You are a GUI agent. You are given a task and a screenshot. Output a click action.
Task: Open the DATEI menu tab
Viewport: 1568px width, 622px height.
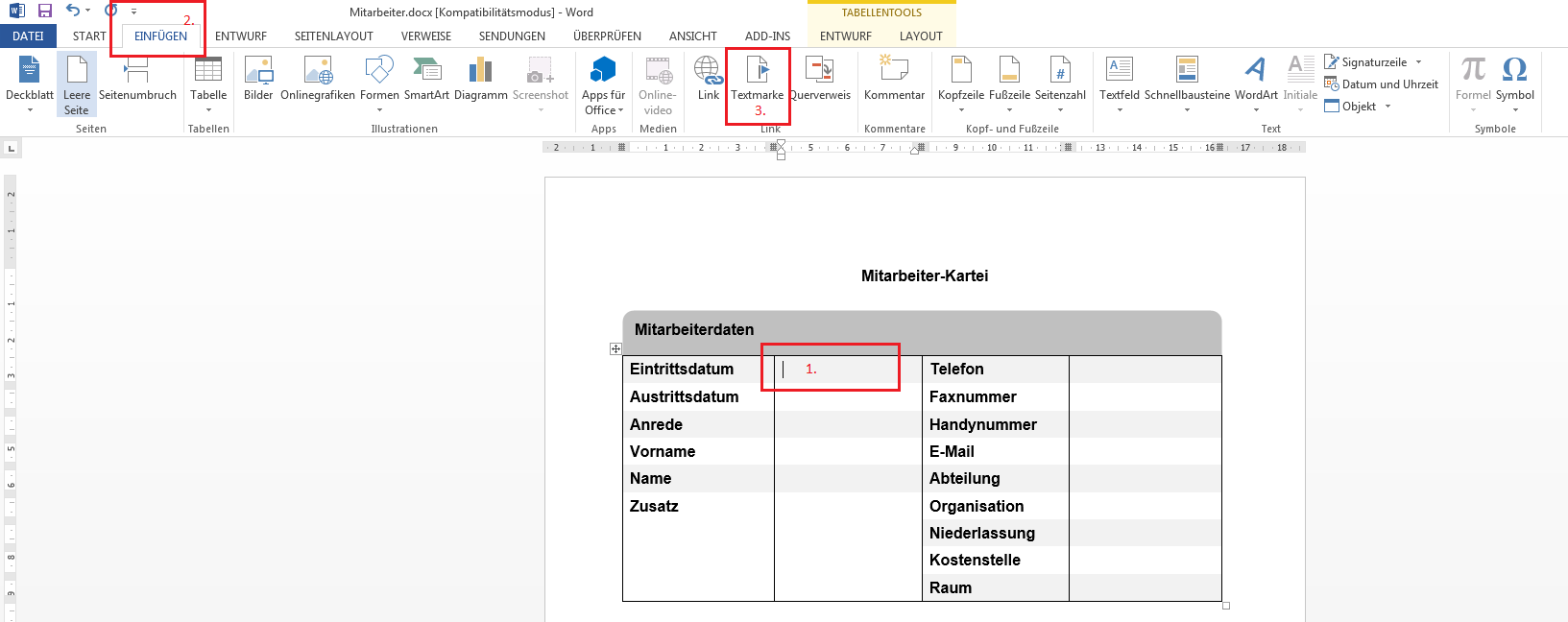pyautogui.click(x=28, y=36)
